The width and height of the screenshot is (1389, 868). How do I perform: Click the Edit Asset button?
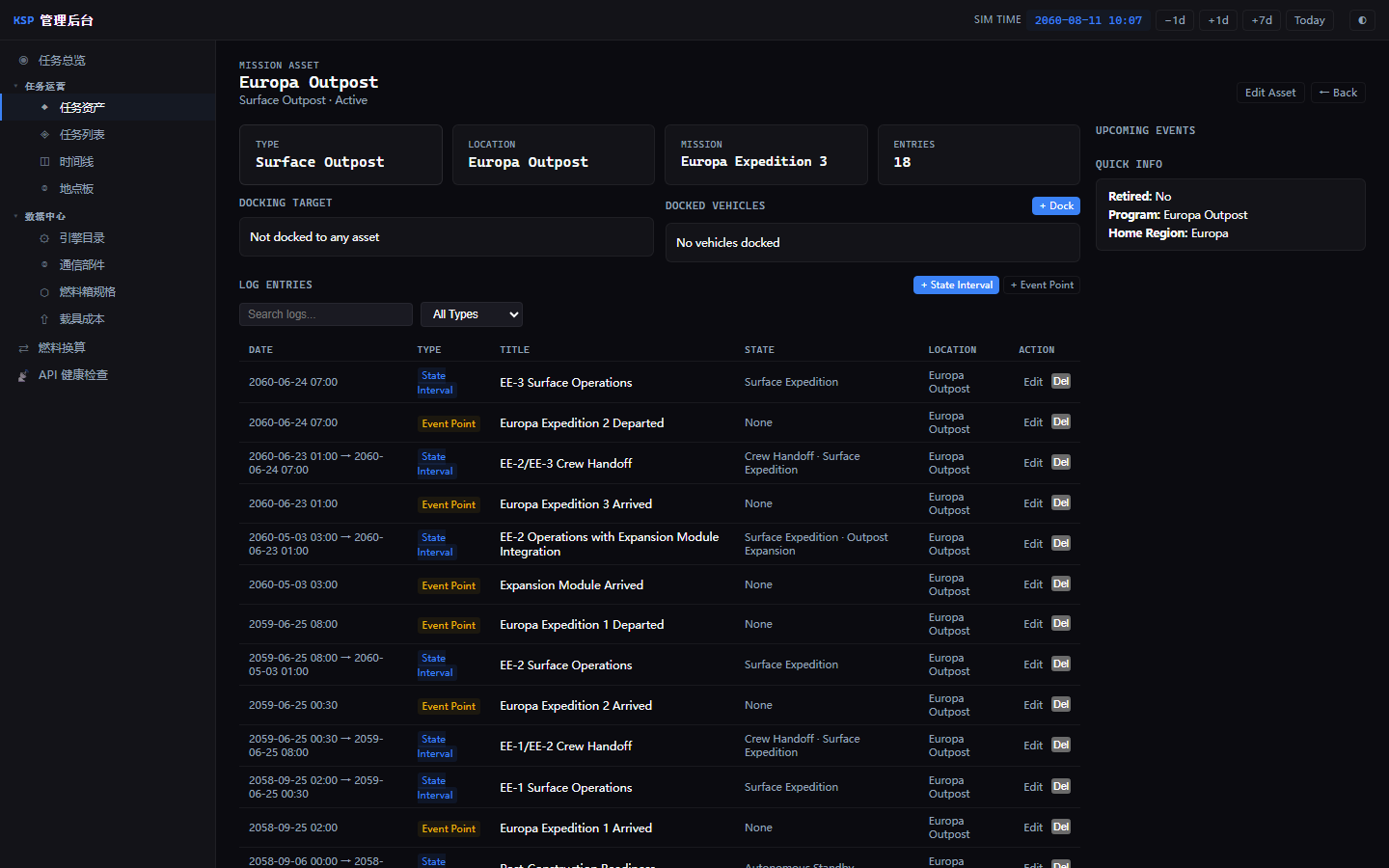click(x=1270, y=93)
